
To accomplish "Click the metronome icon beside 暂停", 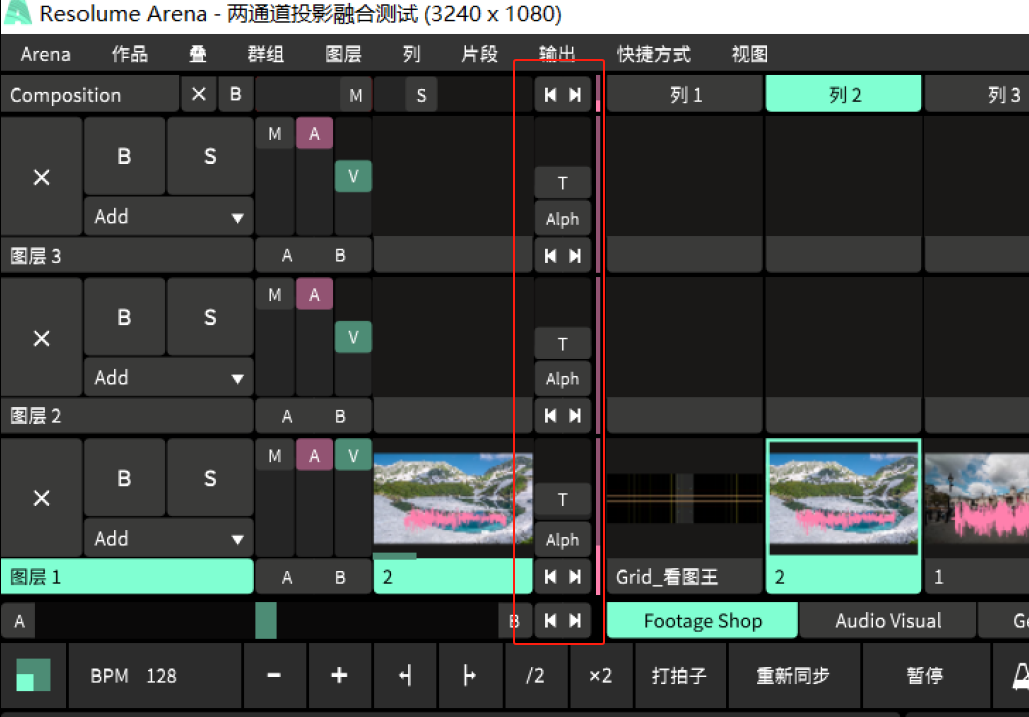I will click(1016, 676).
